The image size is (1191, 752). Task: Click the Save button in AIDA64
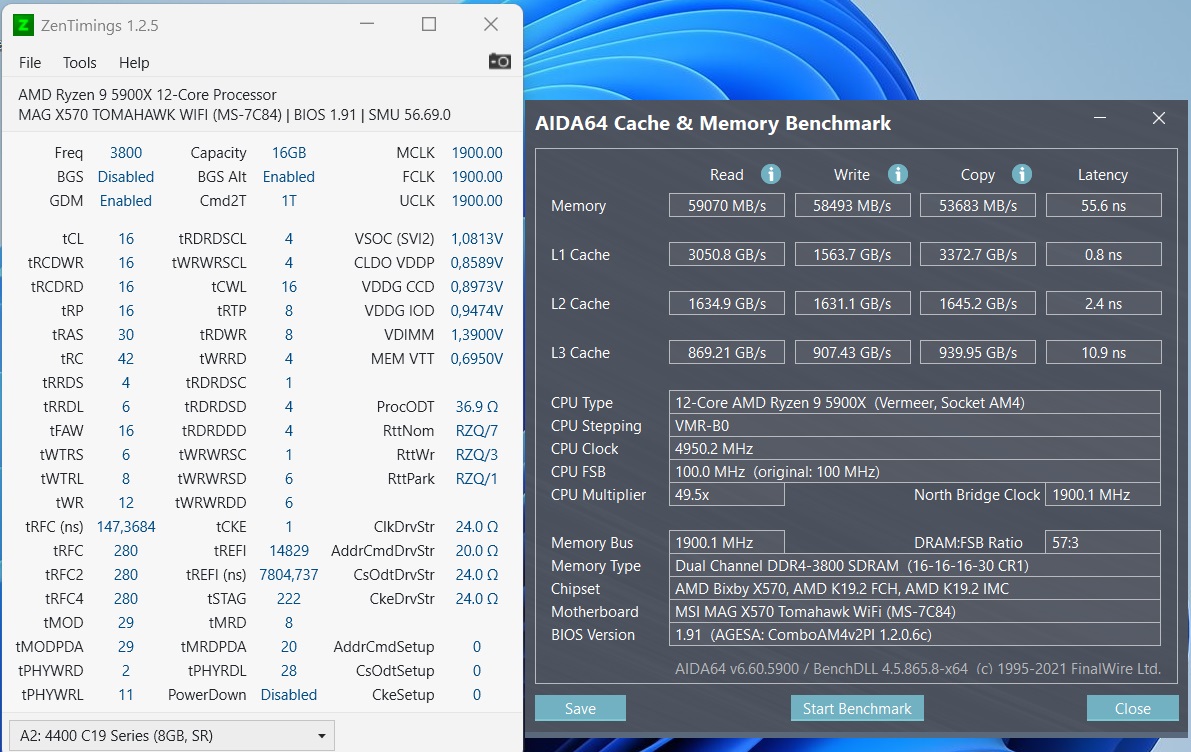click(580, 708)
